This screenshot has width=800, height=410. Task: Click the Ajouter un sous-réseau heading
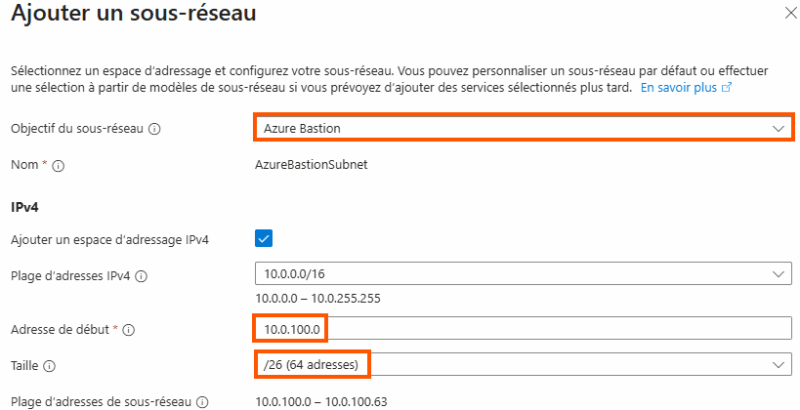[132, 15]
